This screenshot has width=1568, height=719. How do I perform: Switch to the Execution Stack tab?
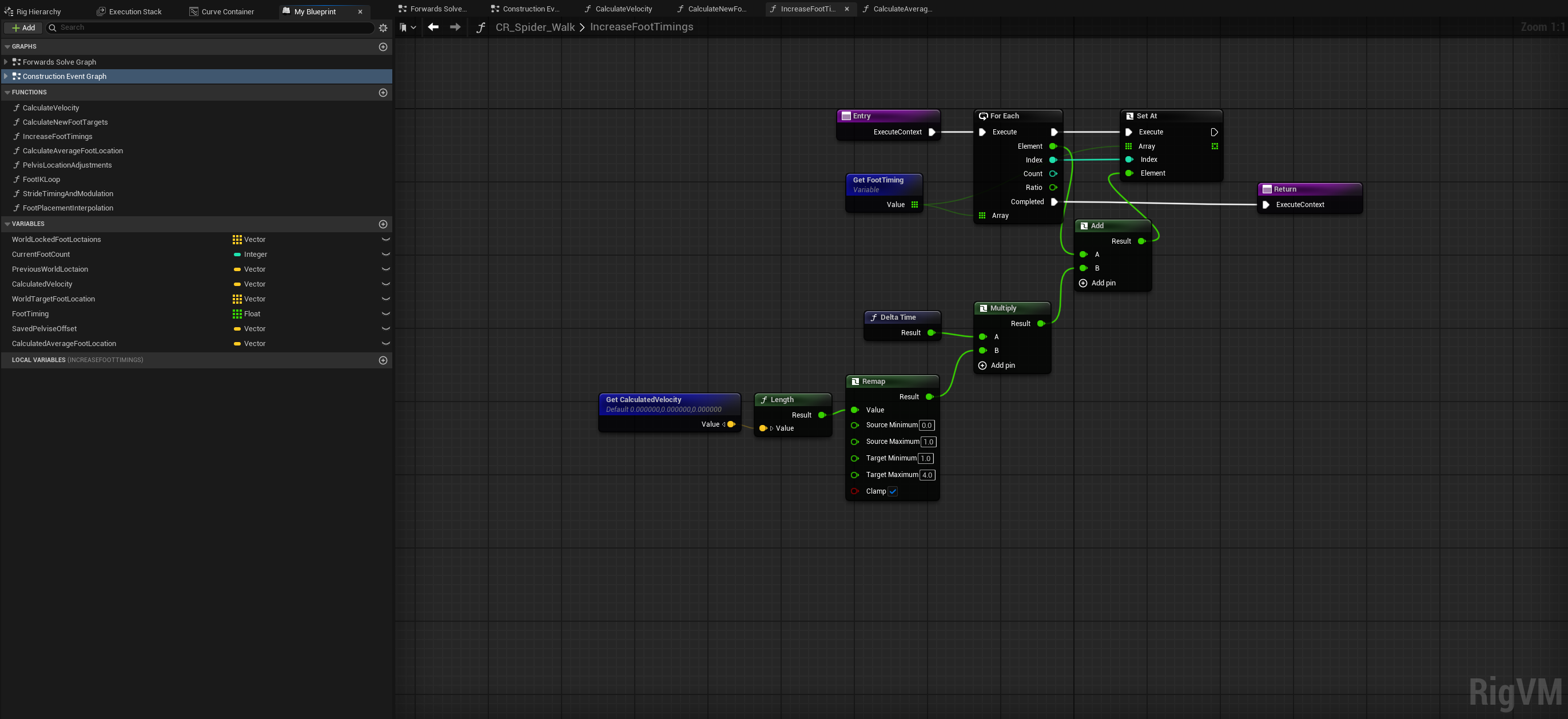point(129,11)
